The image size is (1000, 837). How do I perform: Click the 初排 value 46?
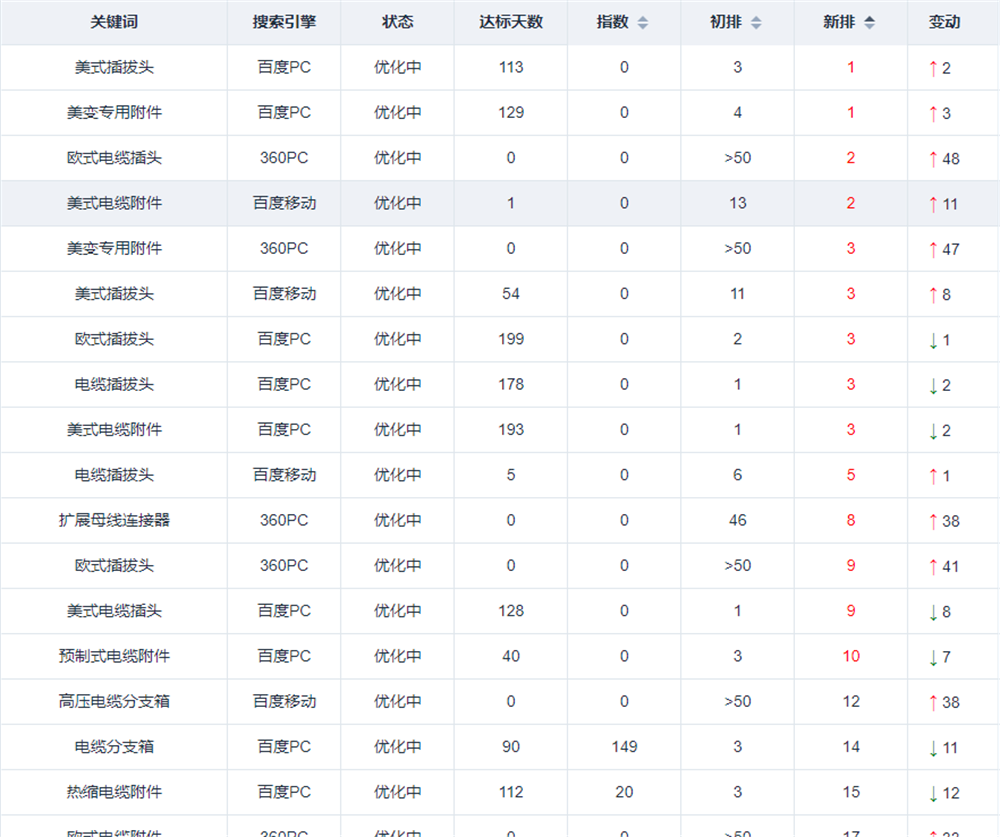(x=738, y=520)
